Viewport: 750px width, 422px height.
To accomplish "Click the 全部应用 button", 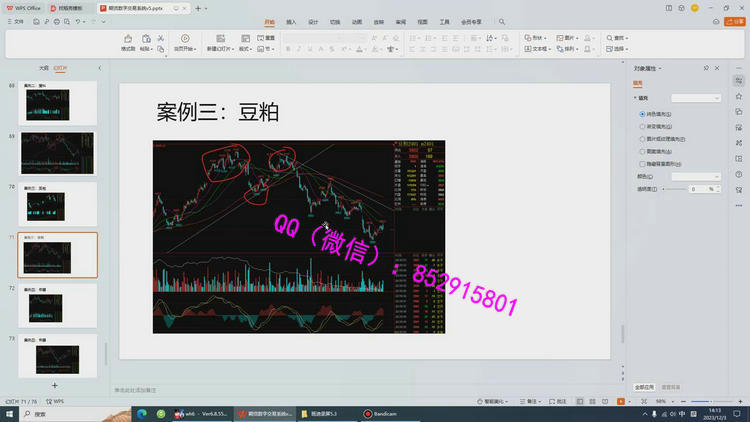I will pyautogui.click(x=645, y=385).
